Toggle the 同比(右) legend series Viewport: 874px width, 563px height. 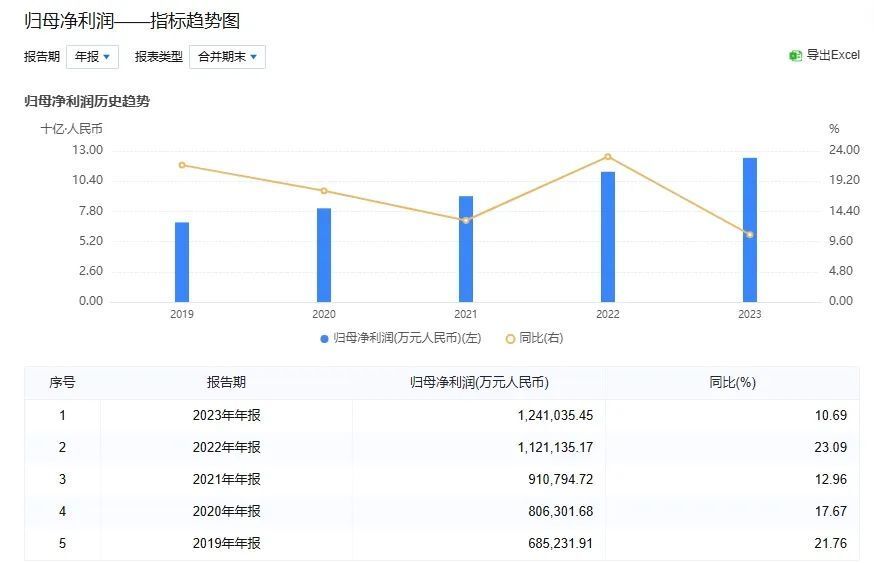point(534,338)
